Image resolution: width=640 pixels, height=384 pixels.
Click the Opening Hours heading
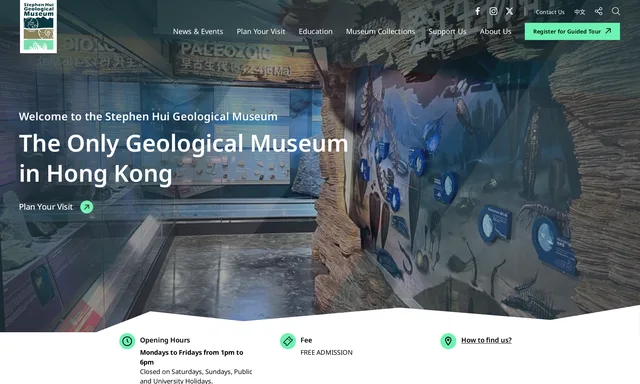click(165, 340)
